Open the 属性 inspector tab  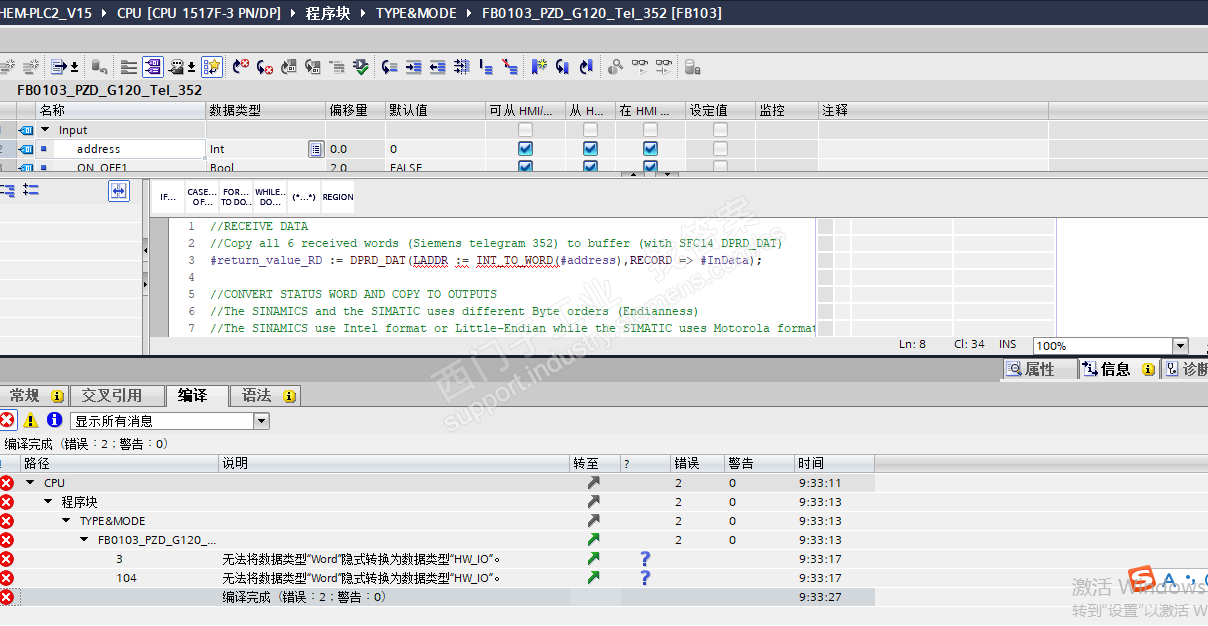[1040, 369]
